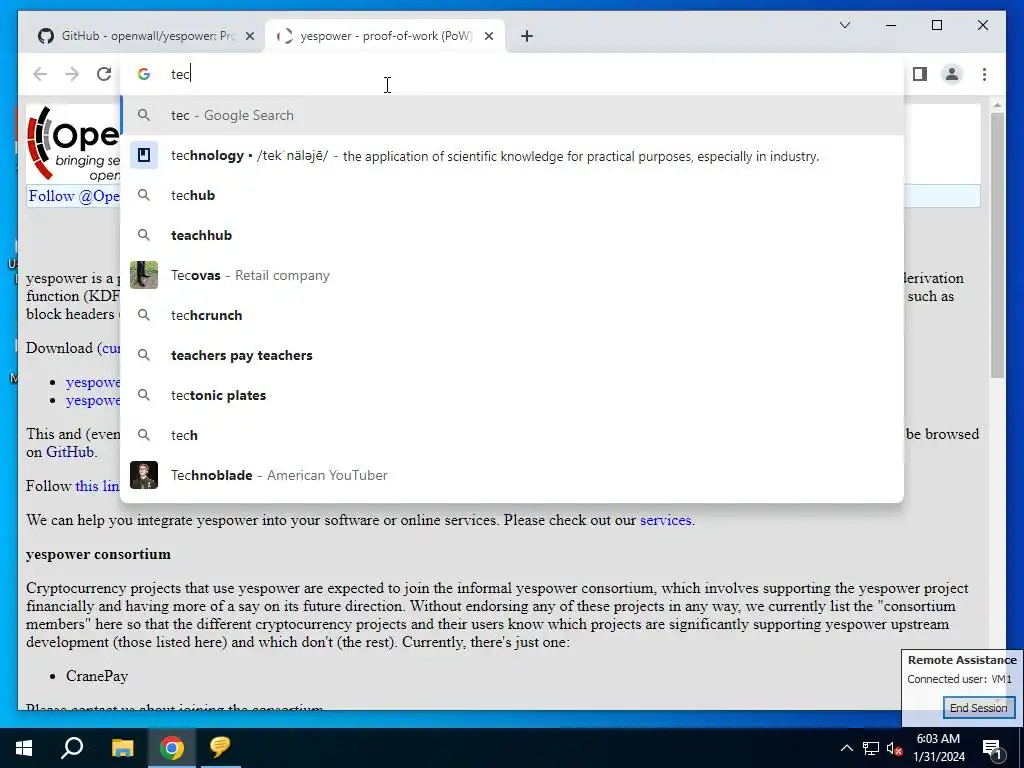Click the search icon beside 'techcrunch'
The width and height of the screenshot is (1024, 768).
[144, 315]
